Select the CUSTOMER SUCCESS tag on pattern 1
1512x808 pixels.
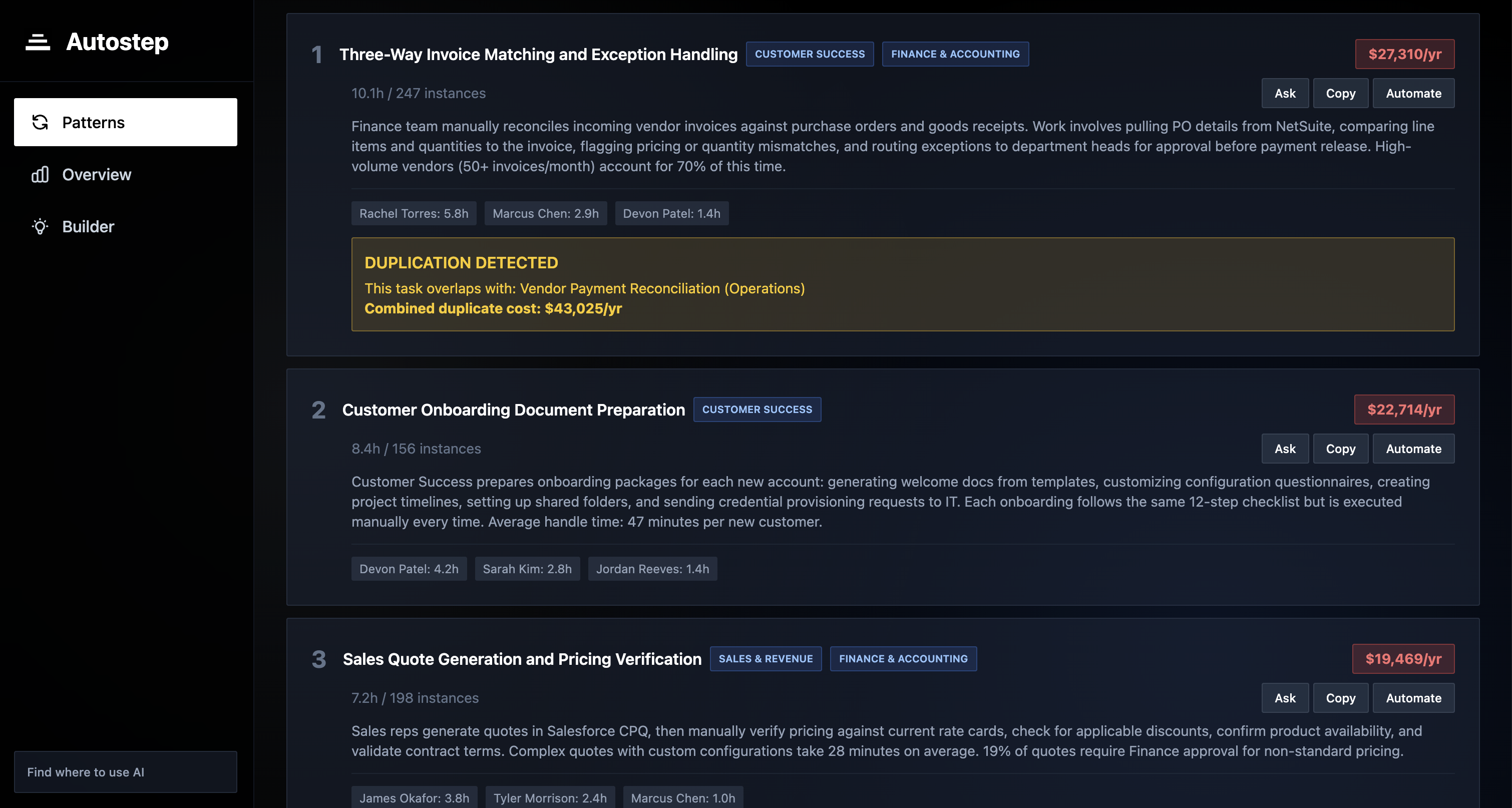[x=810, y=54]
